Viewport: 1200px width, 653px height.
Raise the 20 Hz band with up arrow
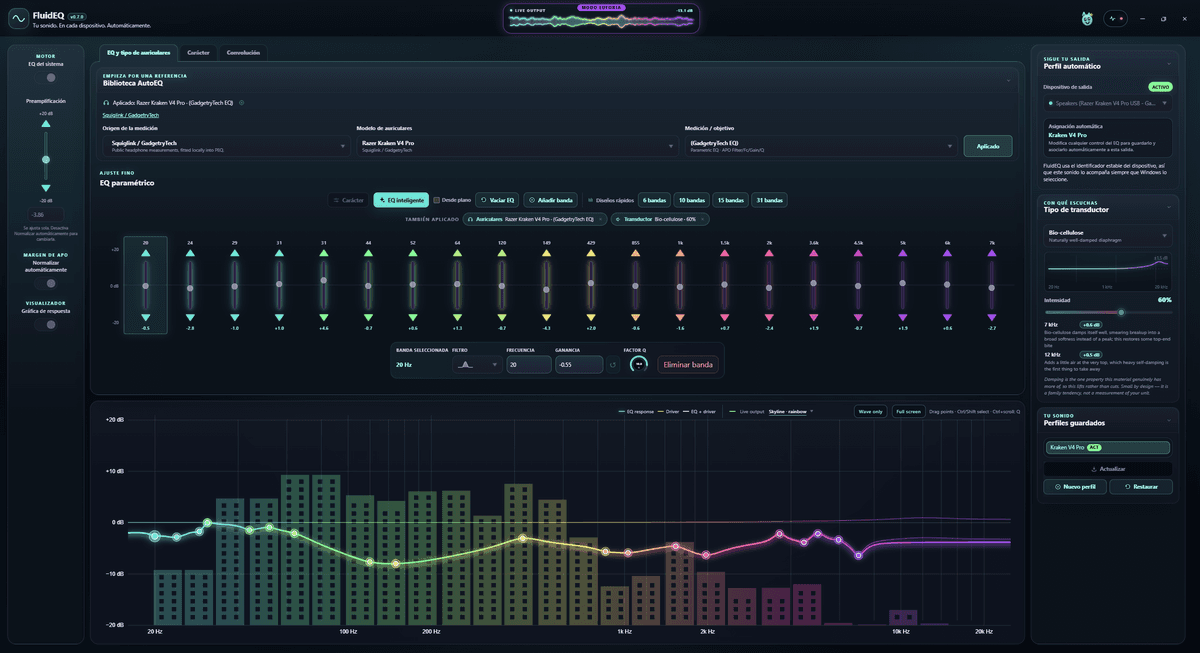click(x=146, y=254)
